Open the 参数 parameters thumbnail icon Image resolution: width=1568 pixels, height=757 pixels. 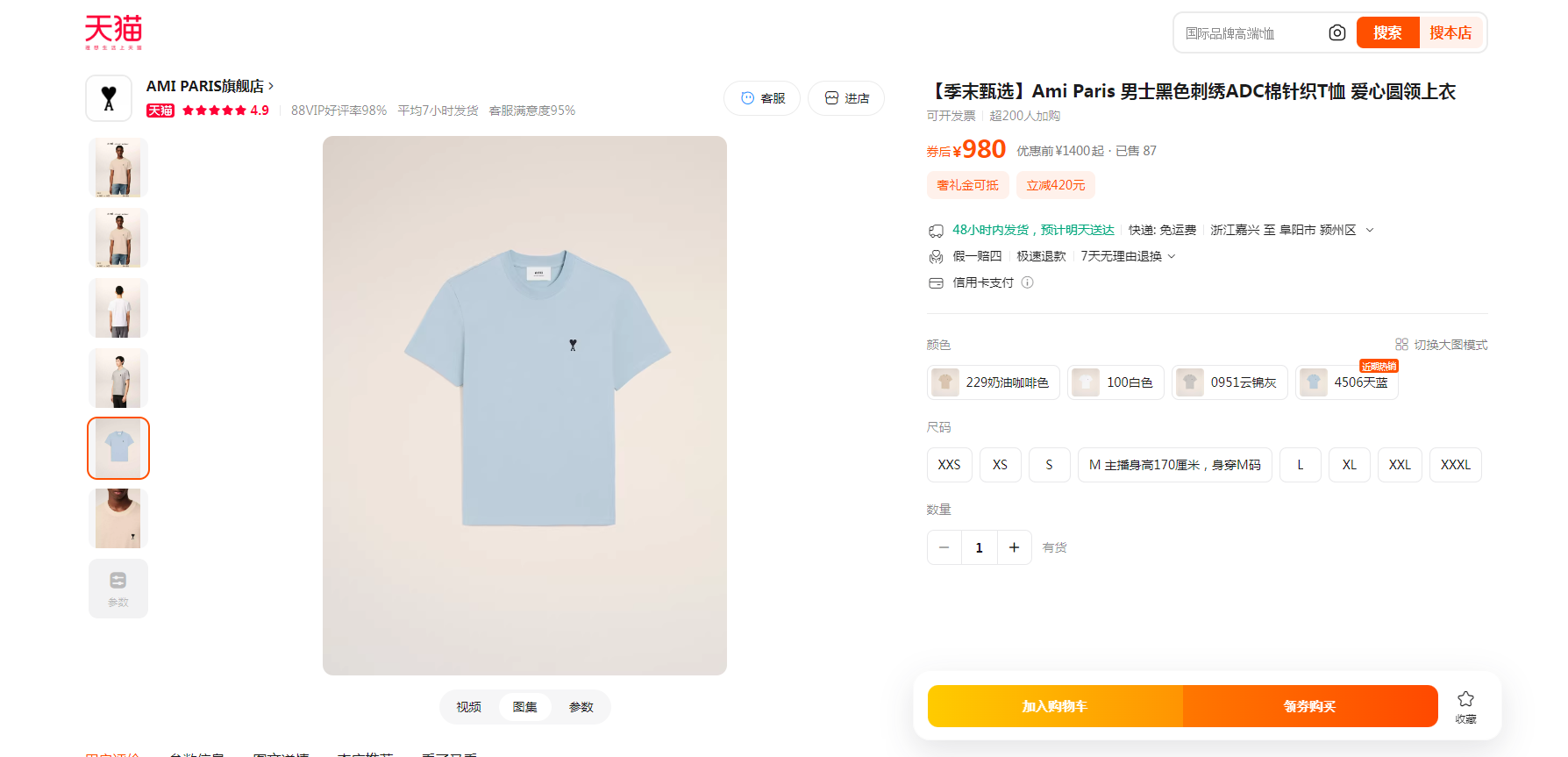click(118, 589)
